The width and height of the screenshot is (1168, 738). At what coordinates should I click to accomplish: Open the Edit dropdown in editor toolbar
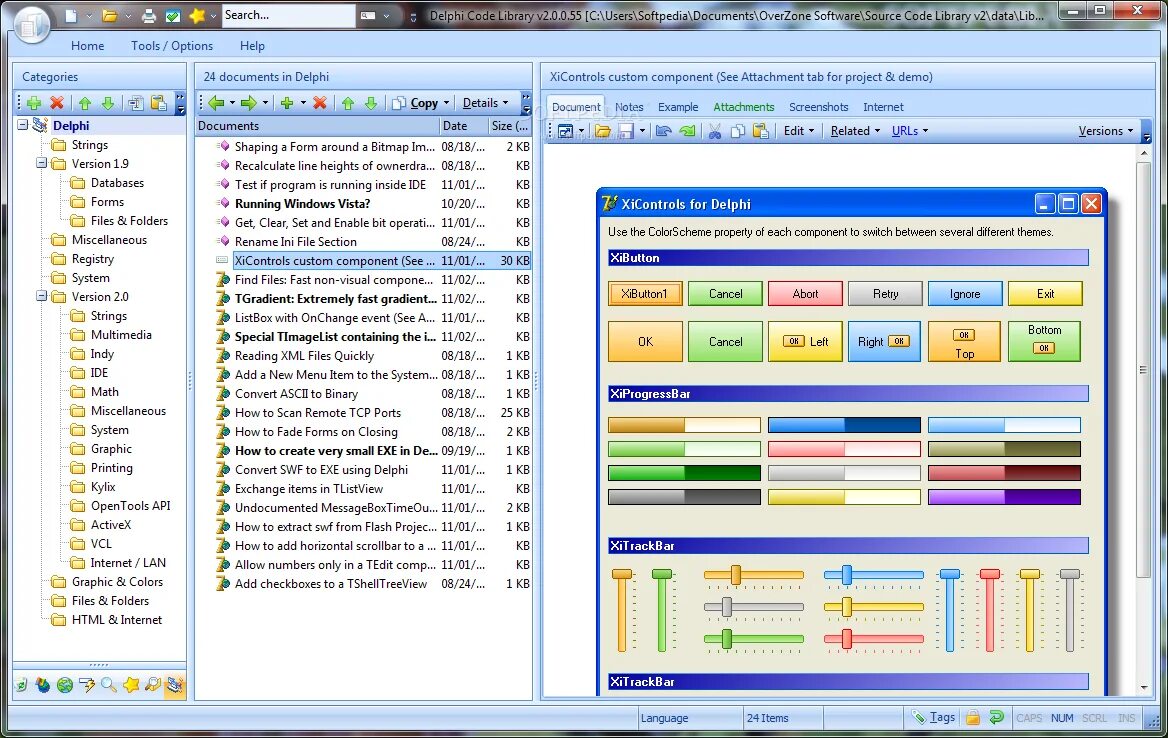click(x=799, y=131)
